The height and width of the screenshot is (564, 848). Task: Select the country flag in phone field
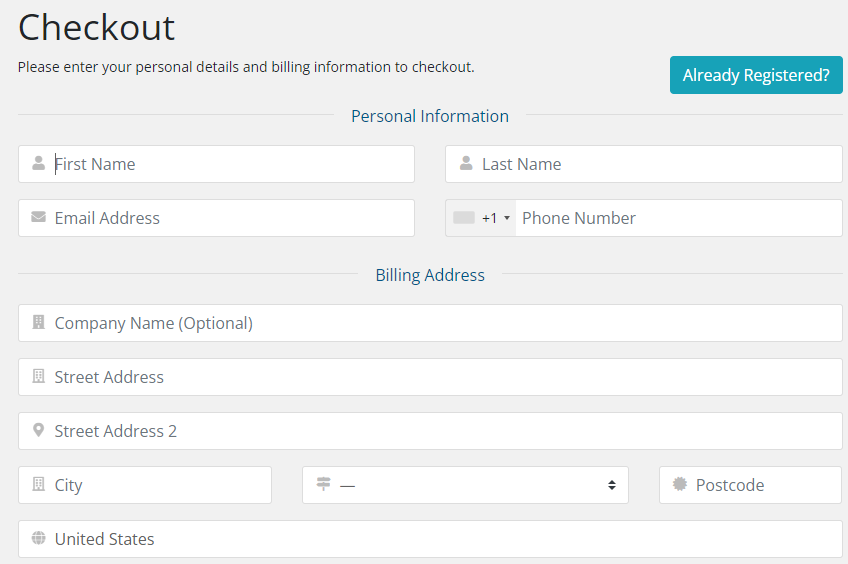(x=464, y=218)
